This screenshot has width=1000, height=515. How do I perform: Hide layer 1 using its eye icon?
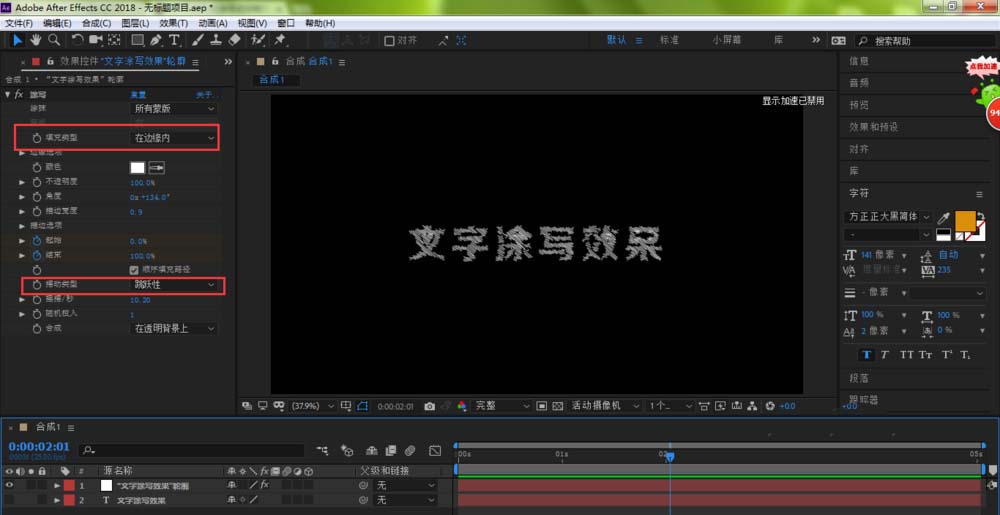[x=9, y=486]
